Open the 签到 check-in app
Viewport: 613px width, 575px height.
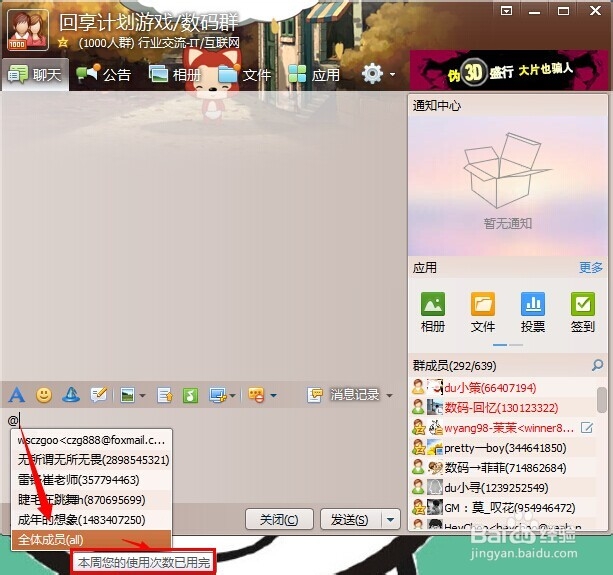[x=583, y=312]
